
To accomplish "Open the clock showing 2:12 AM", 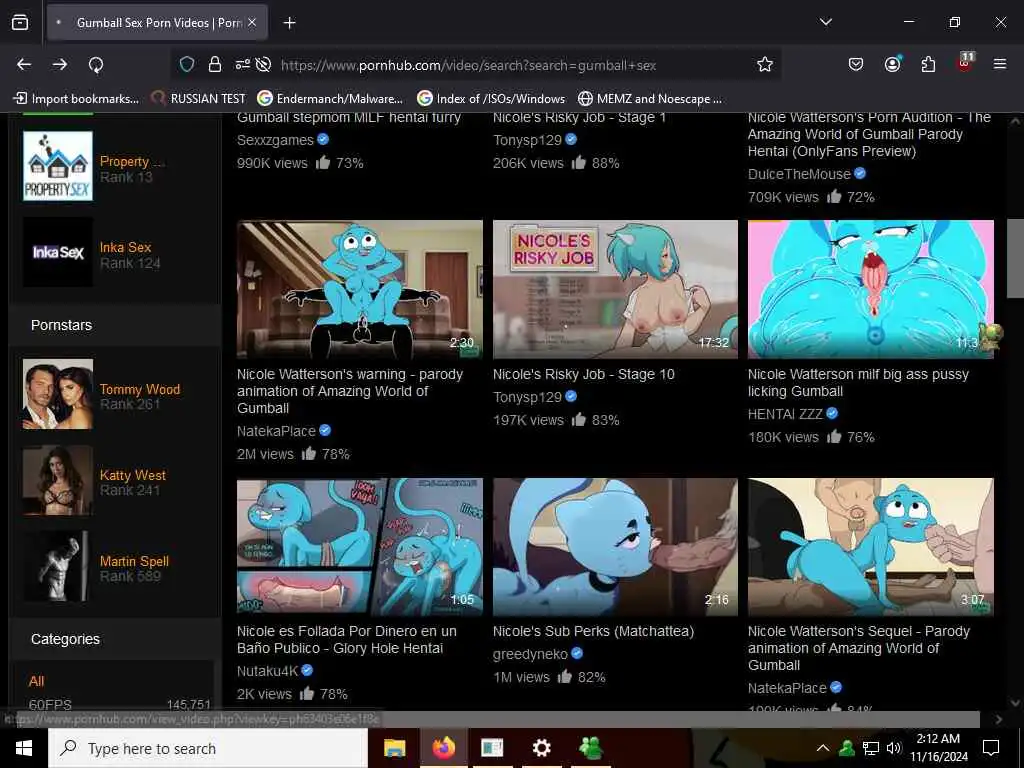I will [938, 748].
